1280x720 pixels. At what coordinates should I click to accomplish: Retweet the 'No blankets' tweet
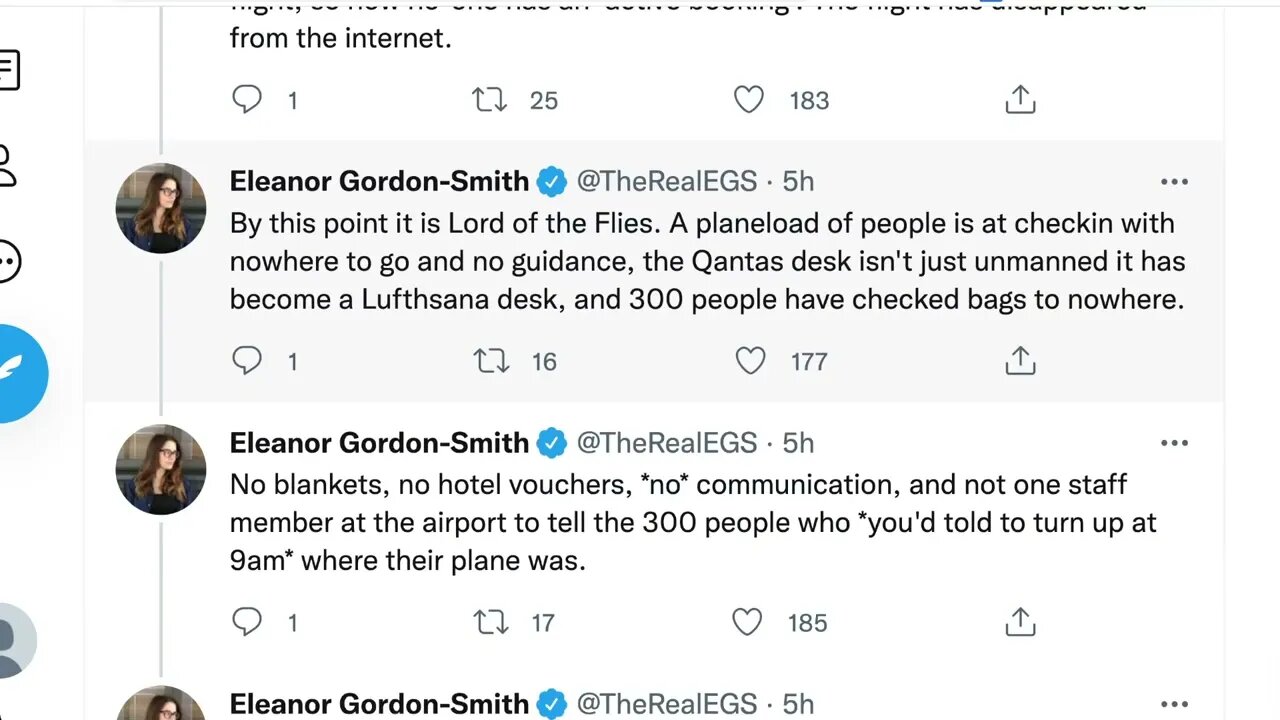[x=490, y=622]
